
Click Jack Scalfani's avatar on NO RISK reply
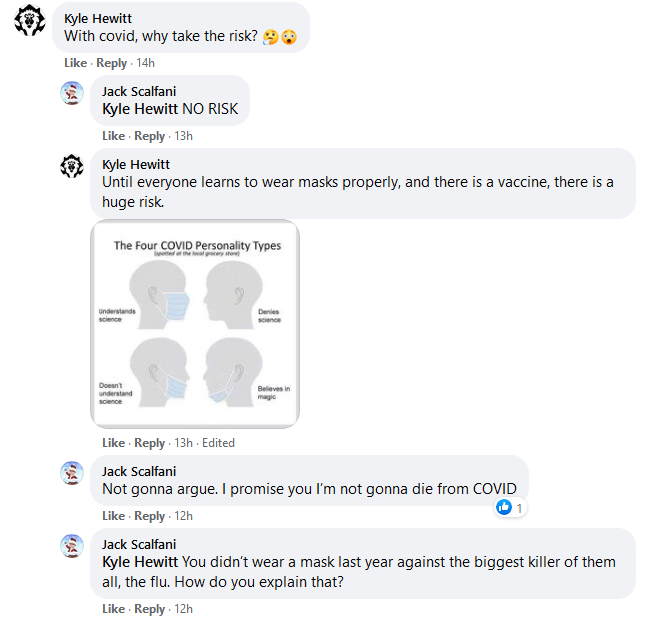click(72, 93)
